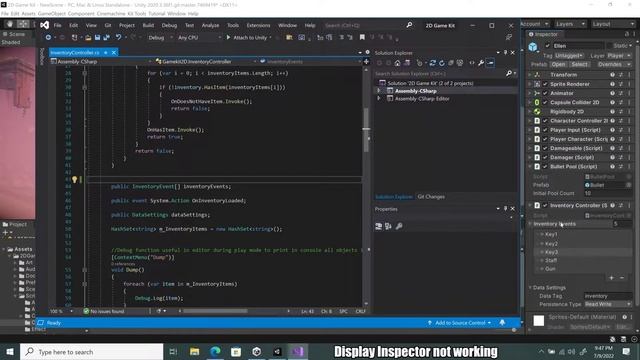Viewport: 640px width, 360px height.
Task: Toggle the Sprite Renderer enabled checkbox
Action: tap(545, 84)
